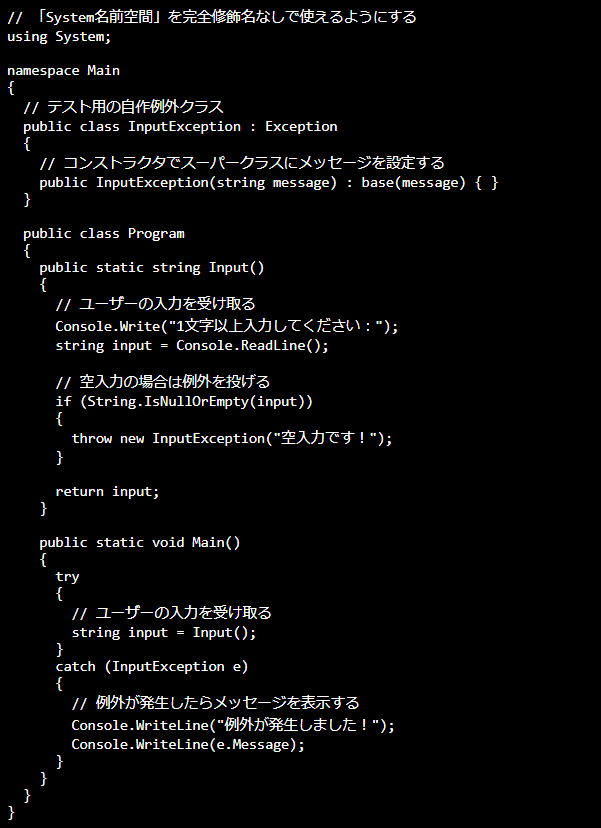Click the comment 'テスト用の自作例外クラス'

[124, 108]
